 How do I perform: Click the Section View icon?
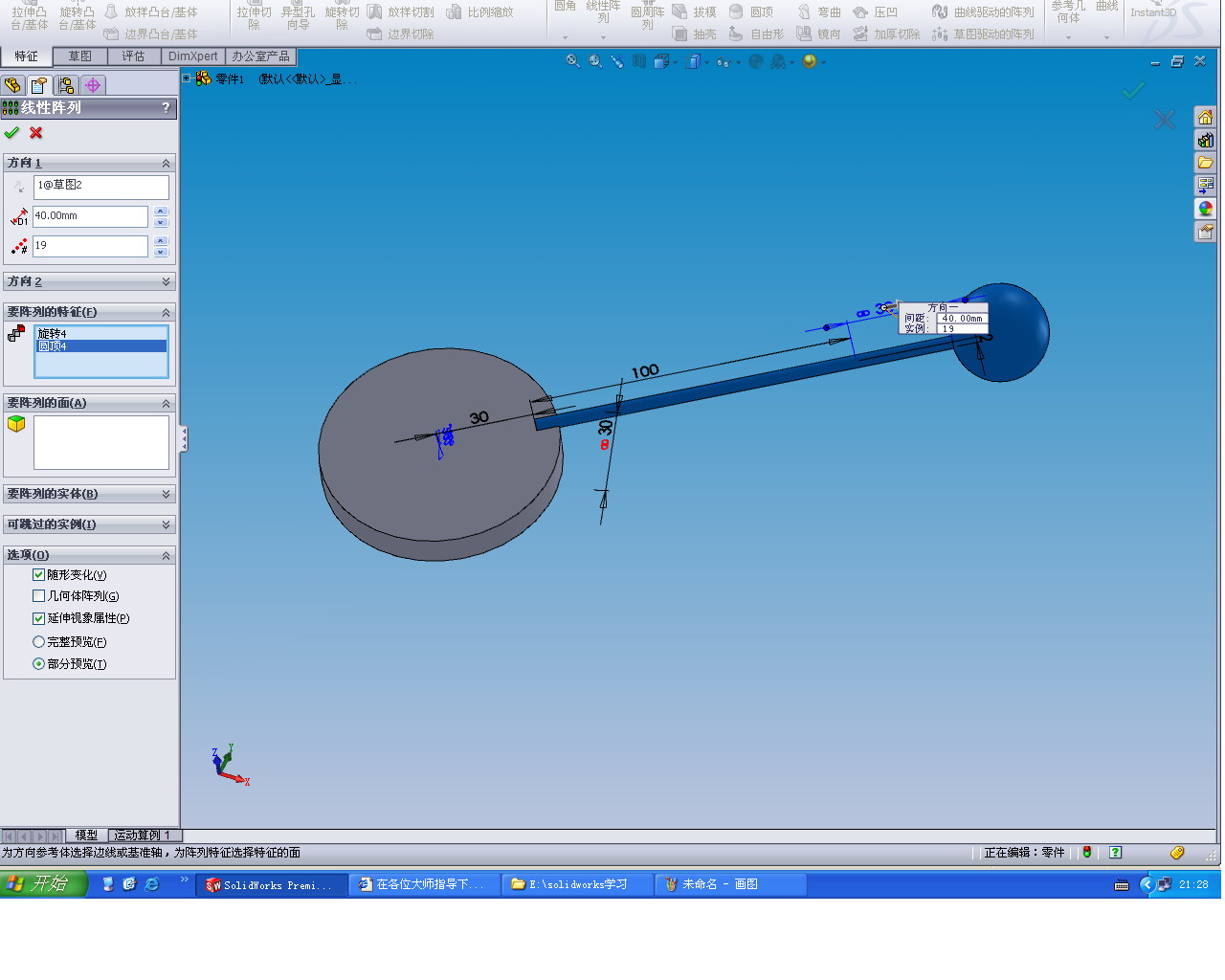point(638,61)
